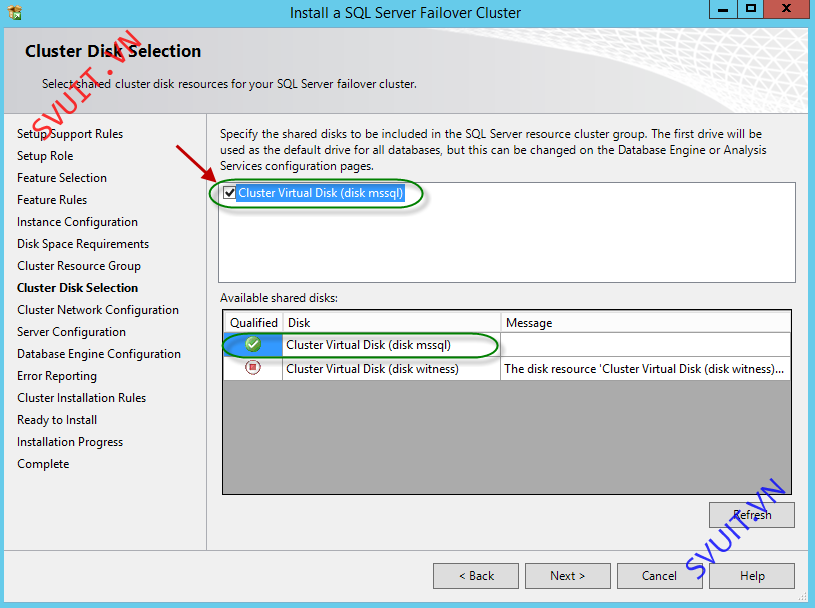Viewport: 815px width, 608px height.
Task: Minimize the setup window
Action: [723, 9]
